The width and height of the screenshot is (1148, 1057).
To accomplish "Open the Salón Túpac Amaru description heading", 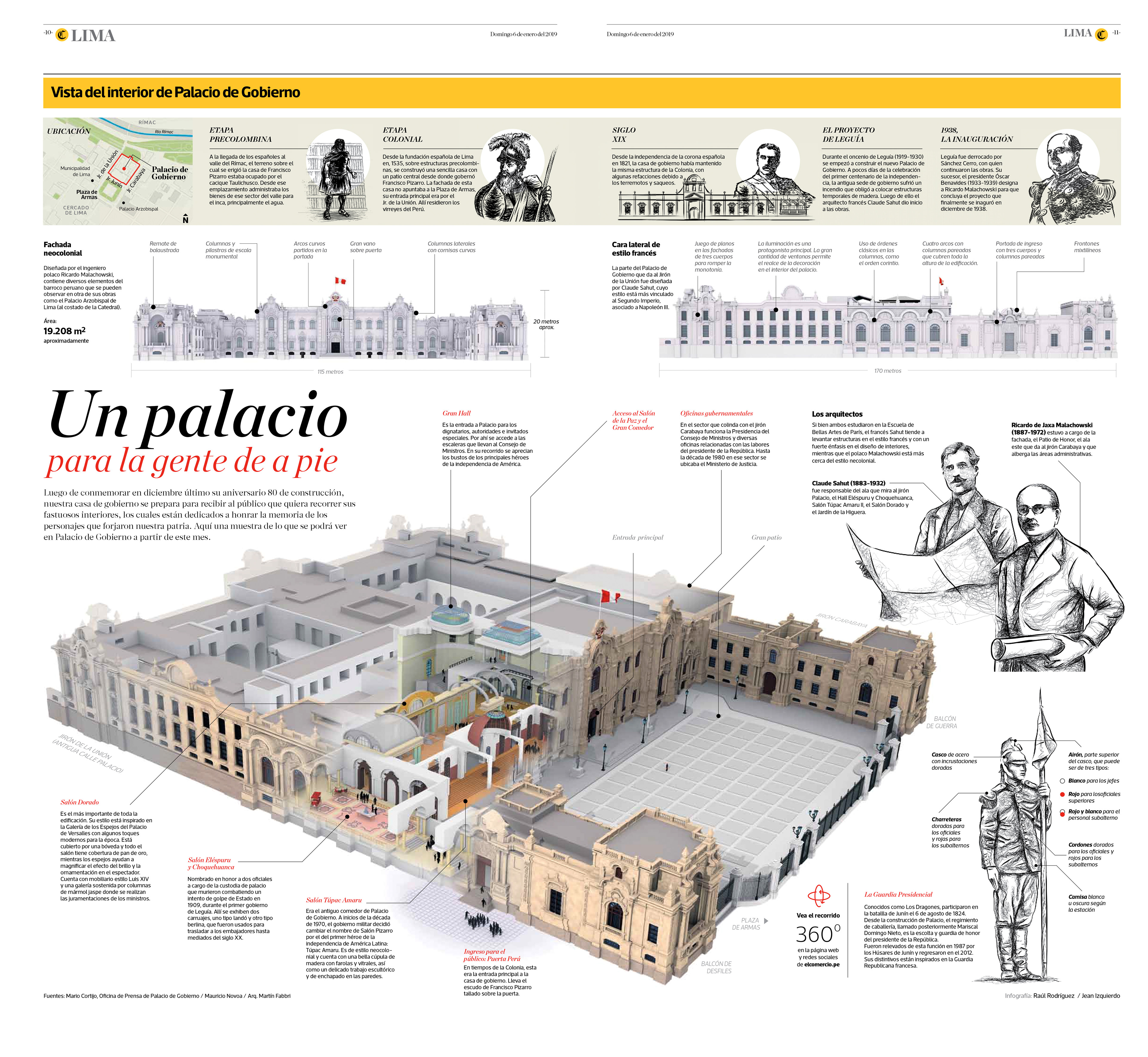I will (x=333, y=900).
